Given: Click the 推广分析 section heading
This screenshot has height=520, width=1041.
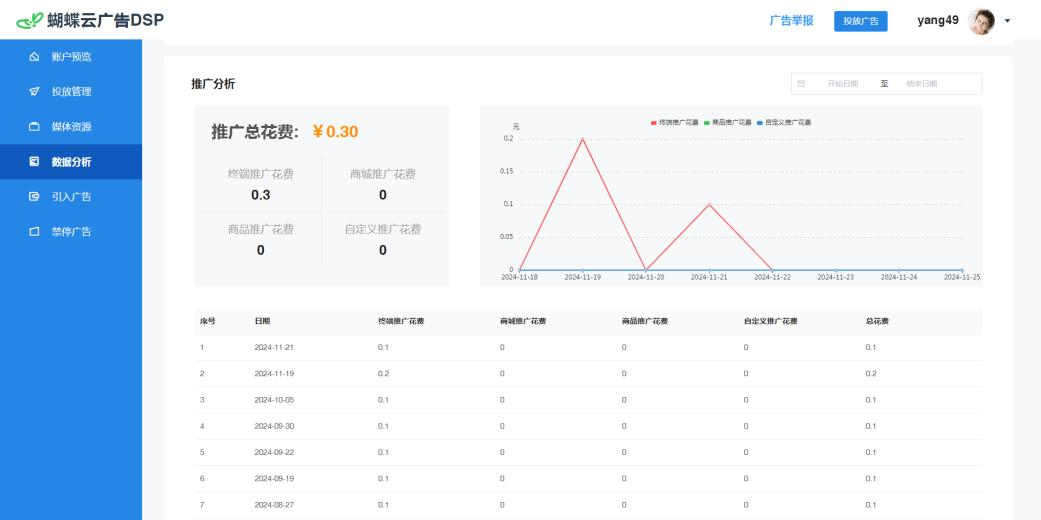Looking at the screenshot, I should (x=213, y=84).
